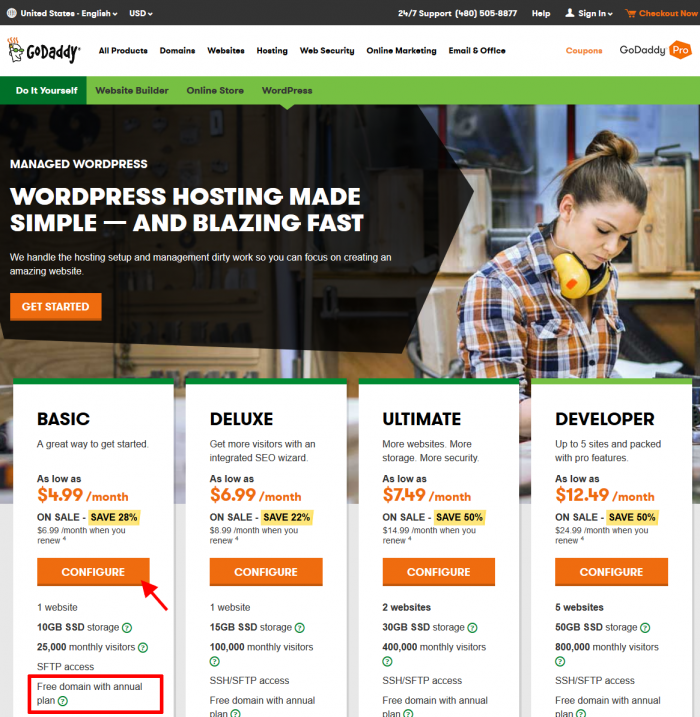This screenshot has width=700, height=717.
Task: Click the 5 websites text
Action: click(579, 608)
